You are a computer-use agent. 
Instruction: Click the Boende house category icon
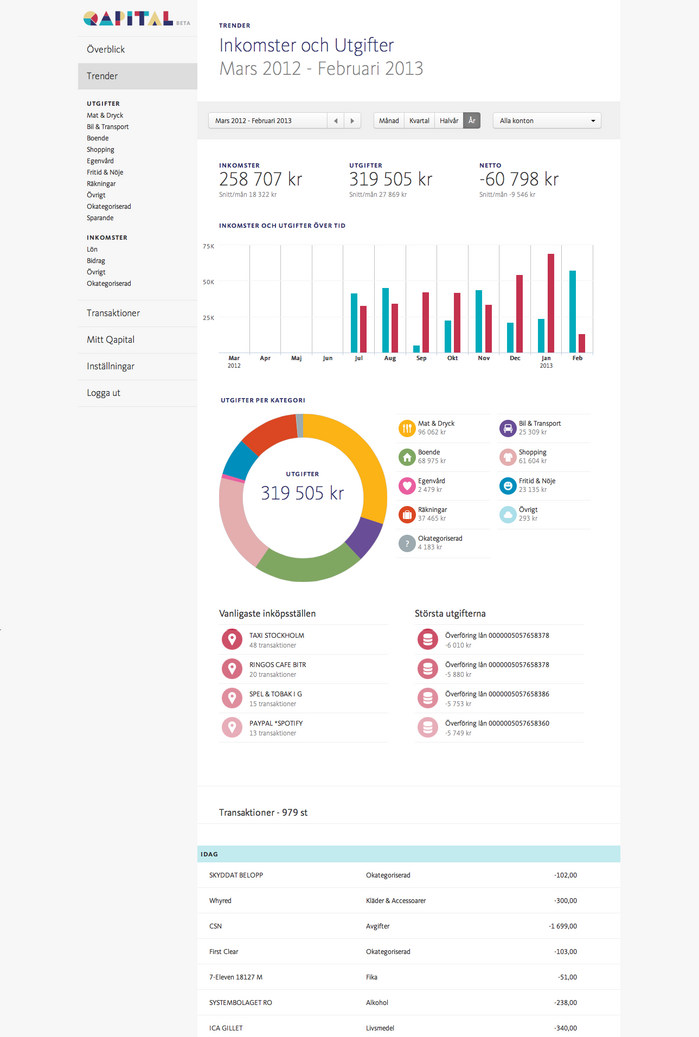(407, 457)
